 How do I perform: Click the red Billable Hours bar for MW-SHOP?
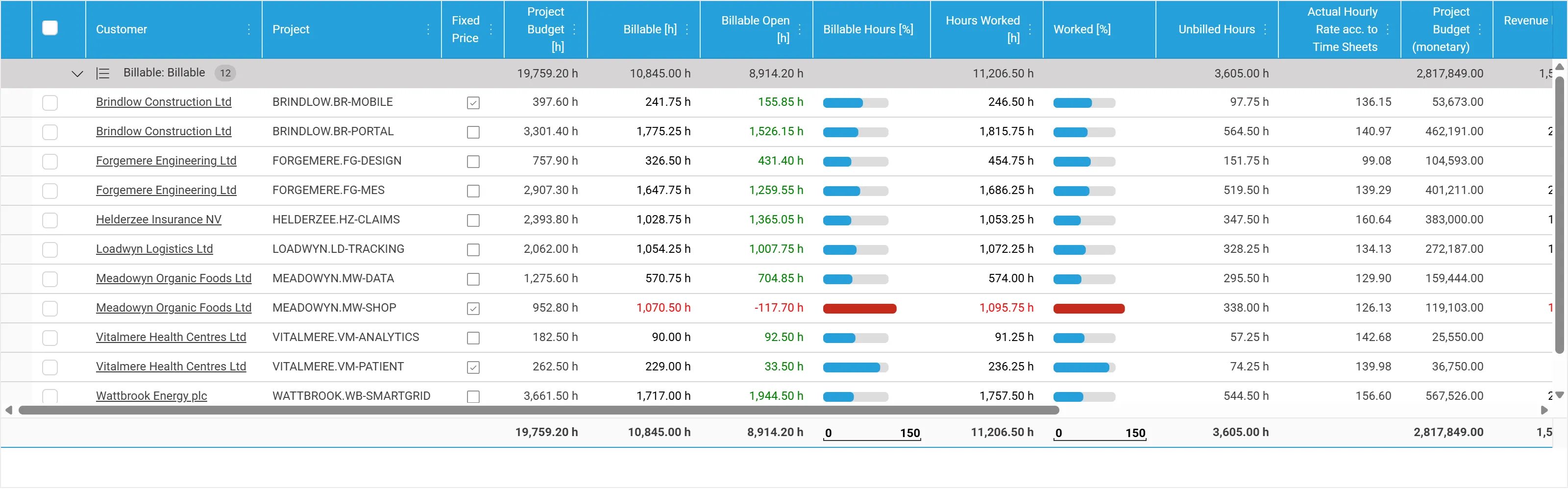click(859, 309)
